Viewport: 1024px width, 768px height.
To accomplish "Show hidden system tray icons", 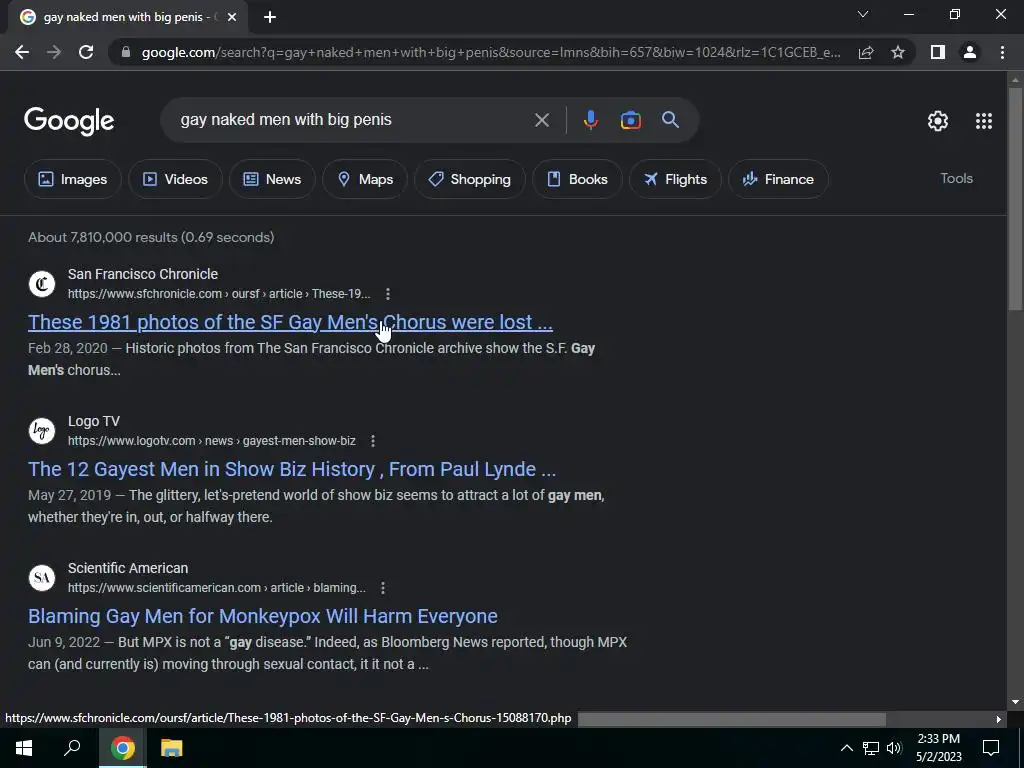I will [x=846, y=748].
